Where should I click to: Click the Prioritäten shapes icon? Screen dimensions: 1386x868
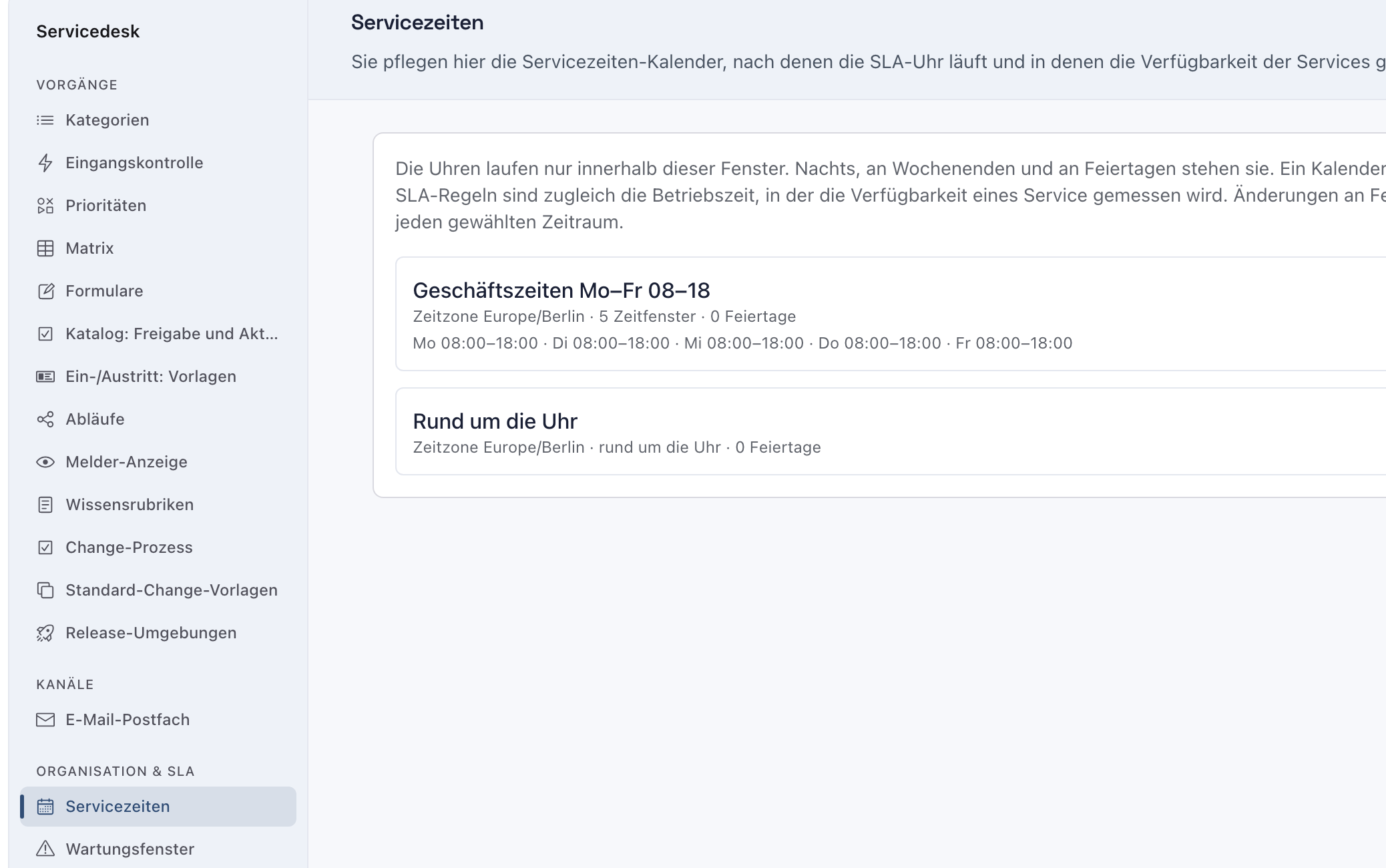(x=45, y=206)
